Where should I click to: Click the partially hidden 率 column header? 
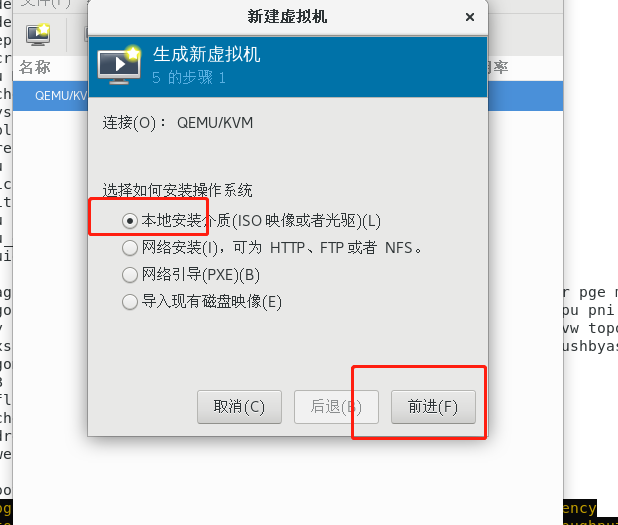click(x=499, y=67)
